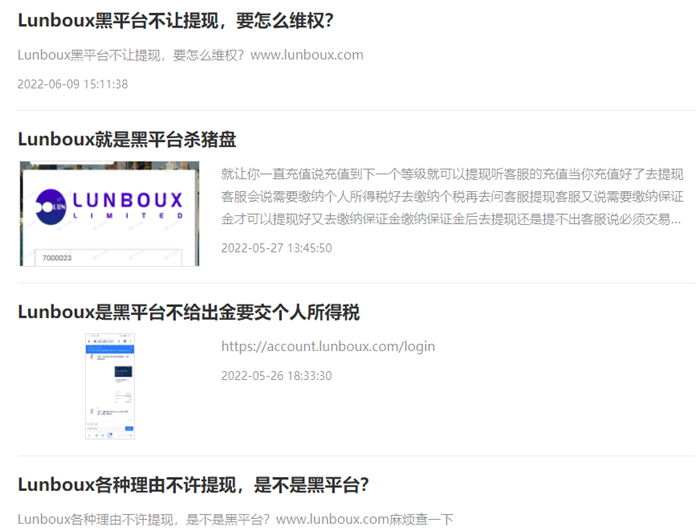This screenshot has height=531, width=700.
Task: Click summary text starting with '就让你一直充值'
Action: (x=452, y=195)
